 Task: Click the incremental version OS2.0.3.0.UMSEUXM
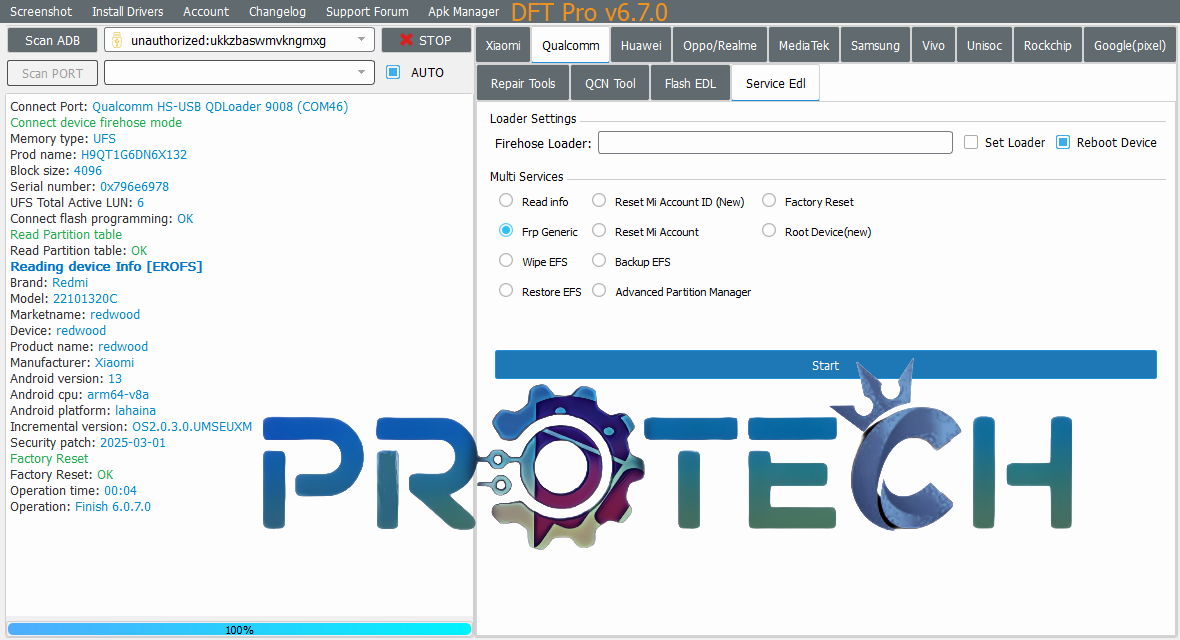(x=192, y=426)
